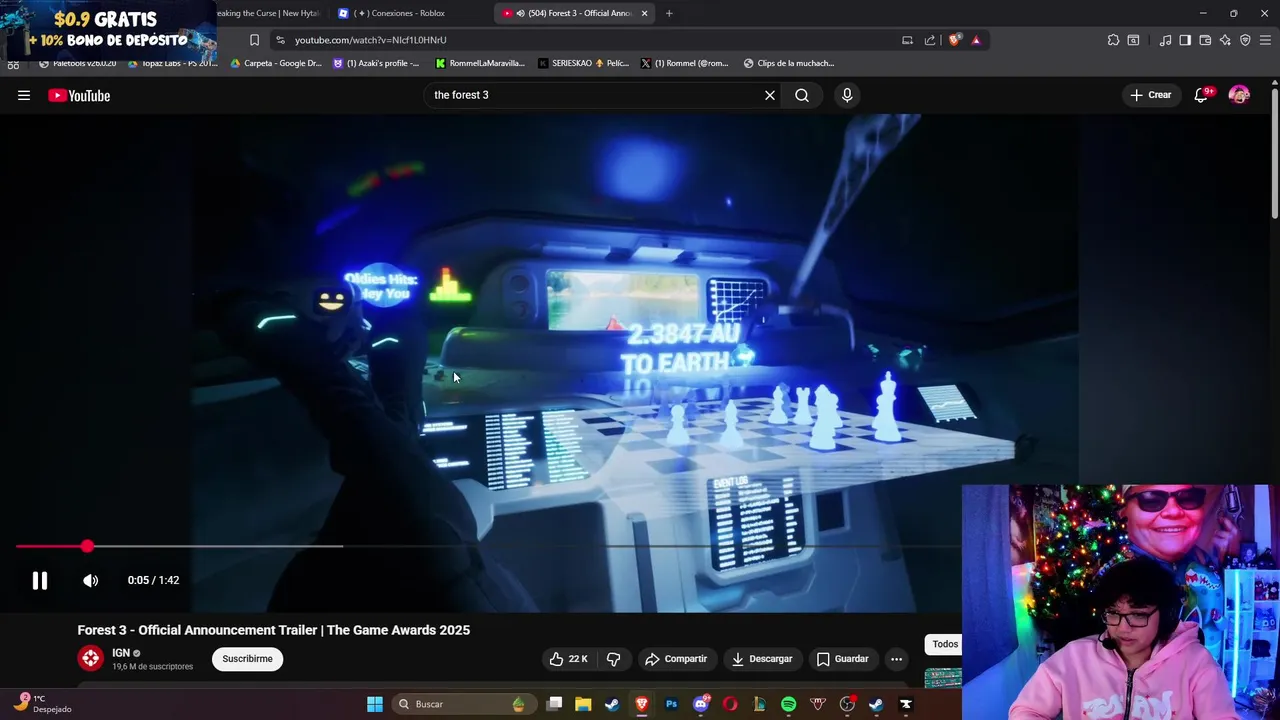Open the Windows Start button

pos(375,704)
